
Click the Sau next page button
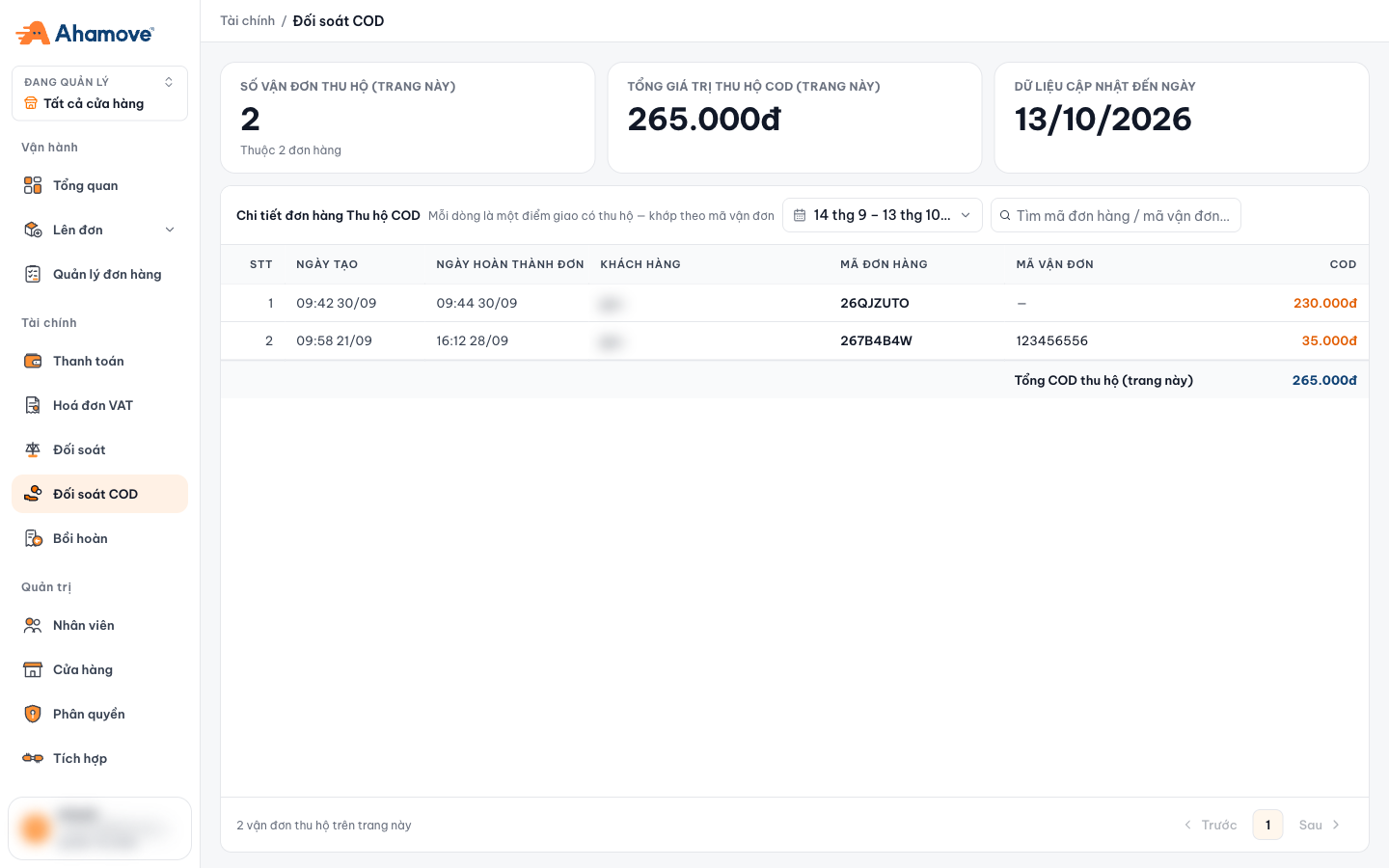pos(1320,825)
